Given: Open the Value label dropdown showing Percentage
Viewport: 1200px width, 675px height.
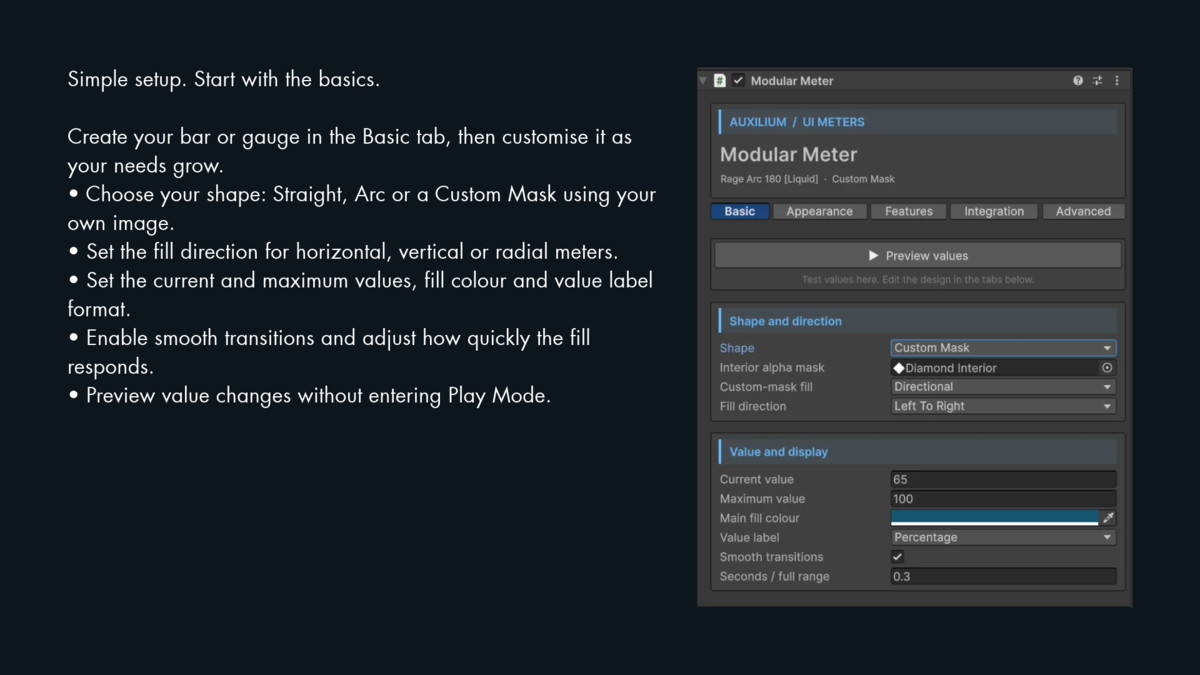Looking at the screenshot, I should tap(1003, 537).
